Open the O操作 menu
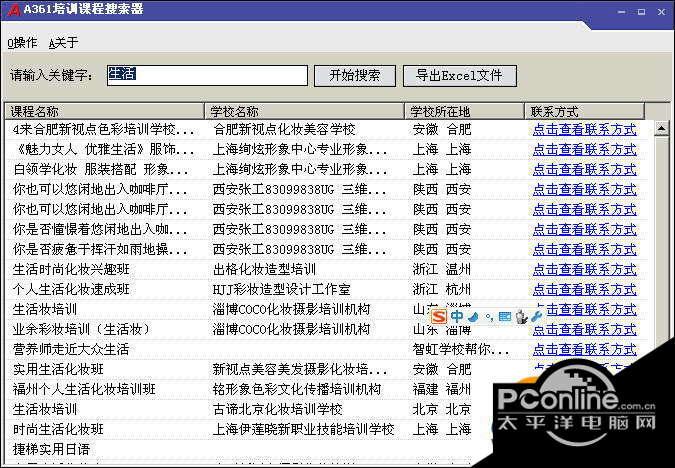675x468 pixels. click(22, 43)
